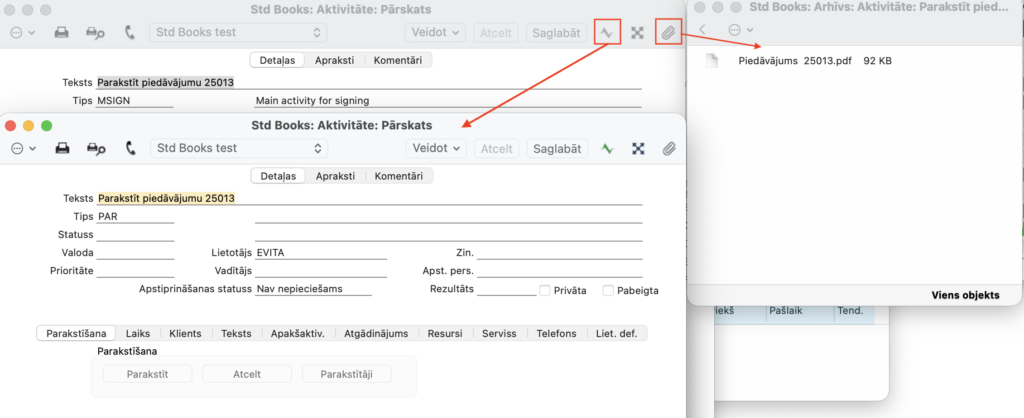
Task: Tick the Privāta checkbox
Action: point(545,290)
